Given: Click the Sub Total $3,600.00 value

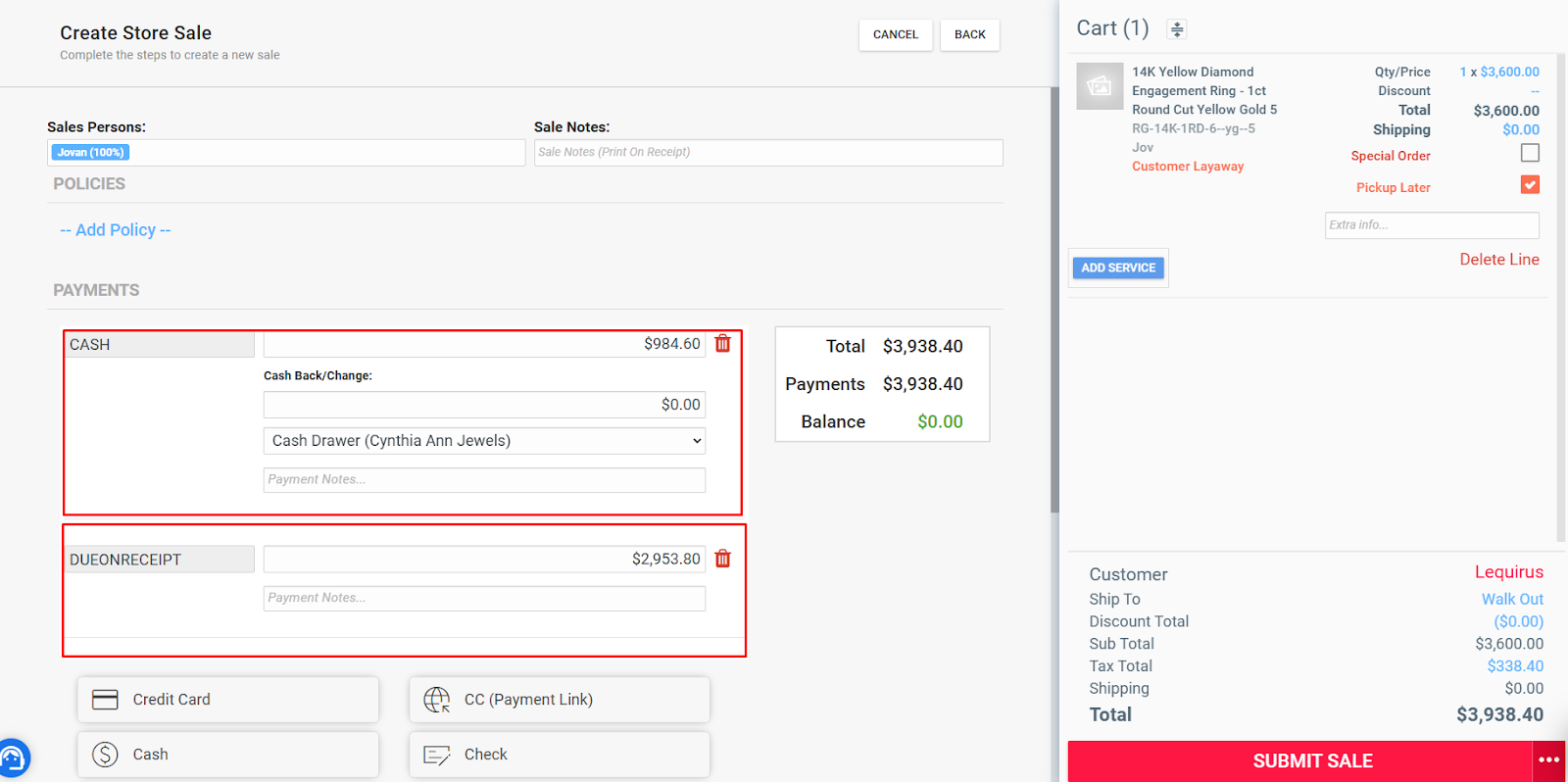Looking at the screenshot, I should [x=1509, y=644].
